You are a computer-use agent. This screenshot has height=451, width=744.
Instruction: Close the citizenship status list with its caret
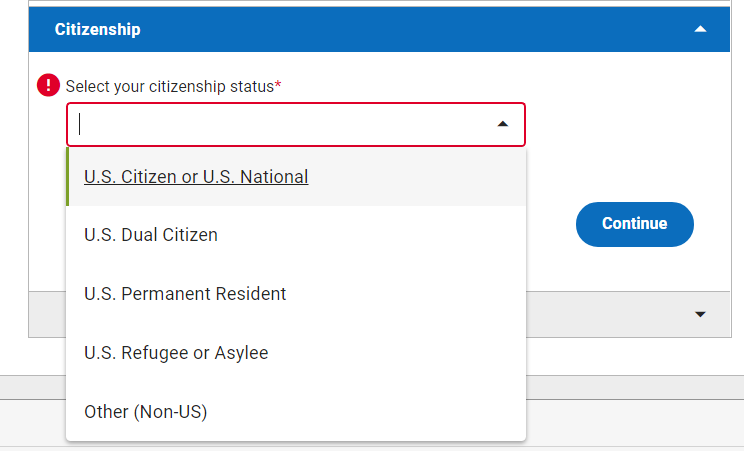click(503, 124)
